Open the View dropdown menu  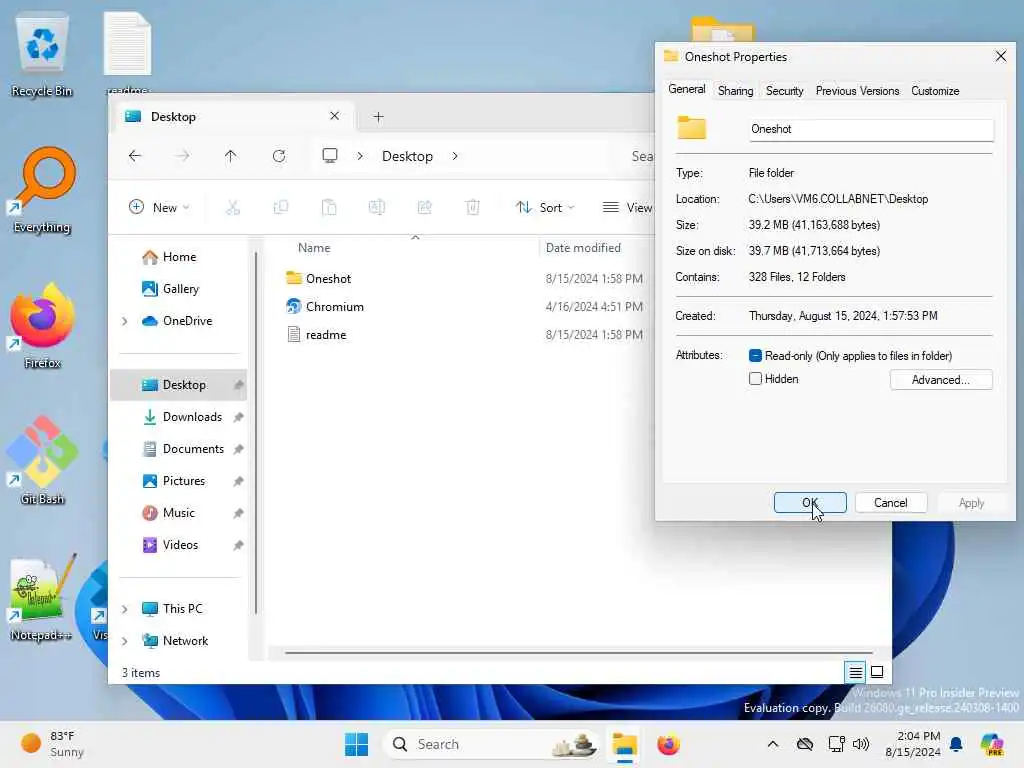627,208
